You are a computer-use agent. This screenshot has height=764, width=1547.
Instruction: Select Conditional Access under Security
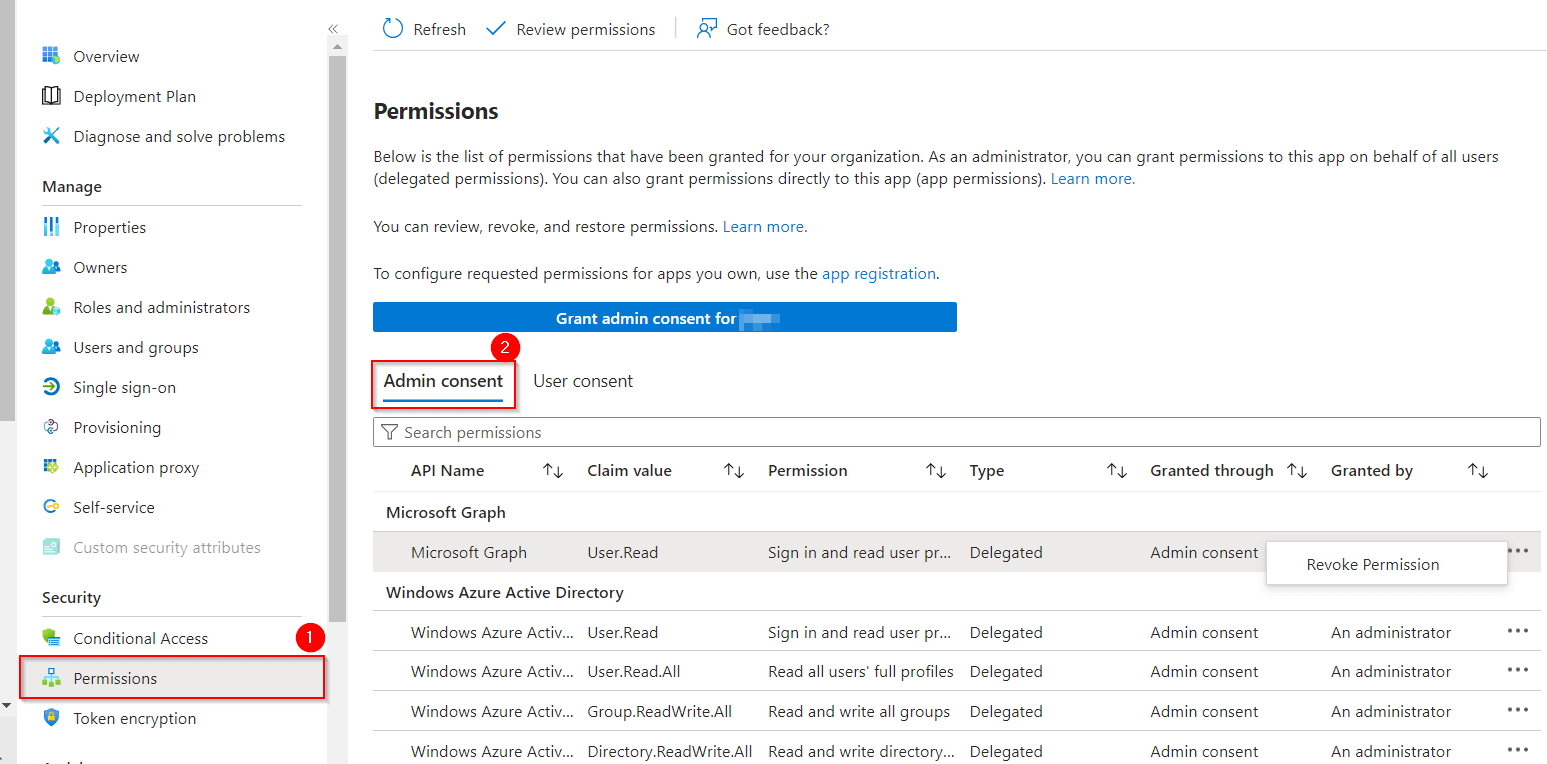(x=140, y=637)
